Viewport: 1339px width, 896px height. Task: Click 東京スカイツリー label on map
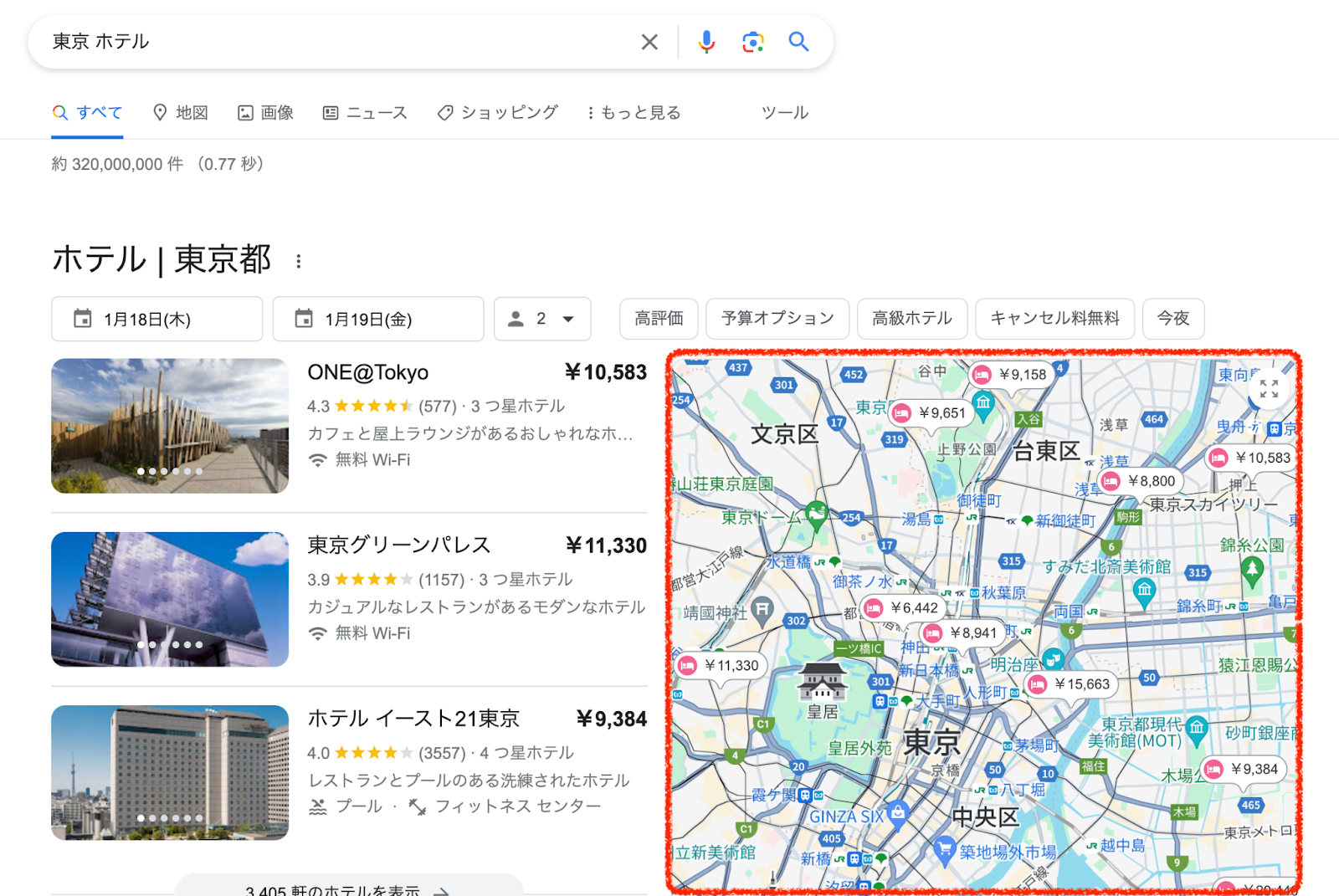tap(1213, 504)
